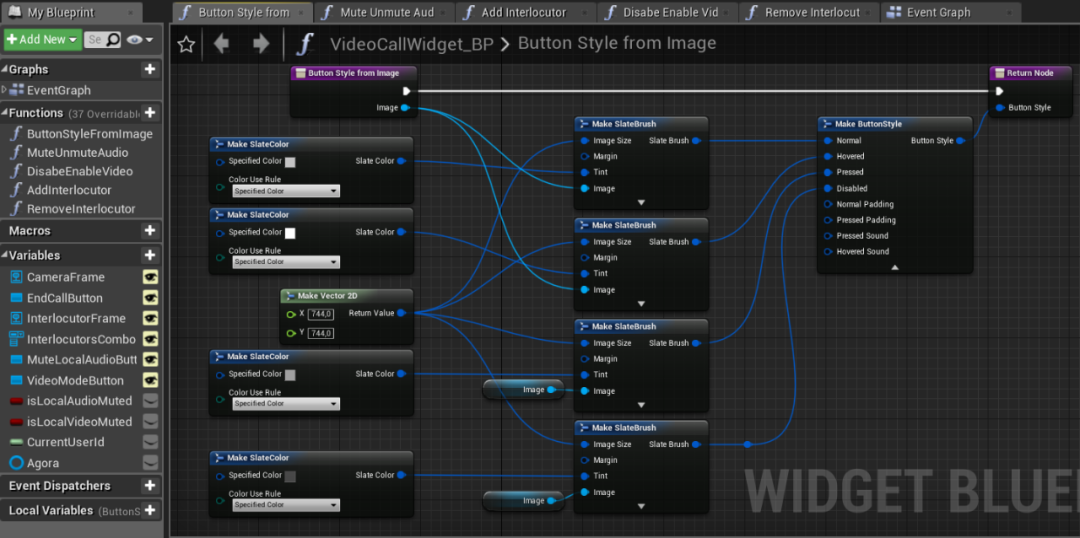1080x538 pixels.
Task: Toggle closed eye for isLocalVideoMuted variable
Action: [150, 422]
